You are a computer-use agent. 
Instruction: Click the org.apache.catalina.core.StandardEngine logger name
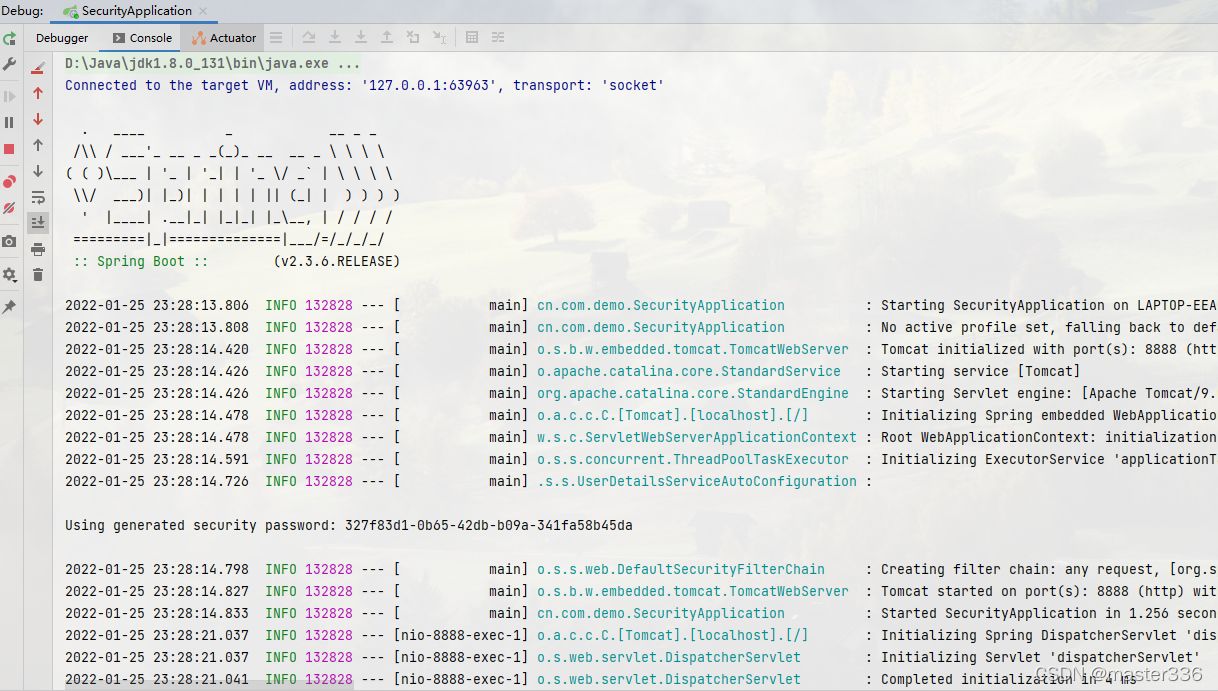tap(693, 393)
